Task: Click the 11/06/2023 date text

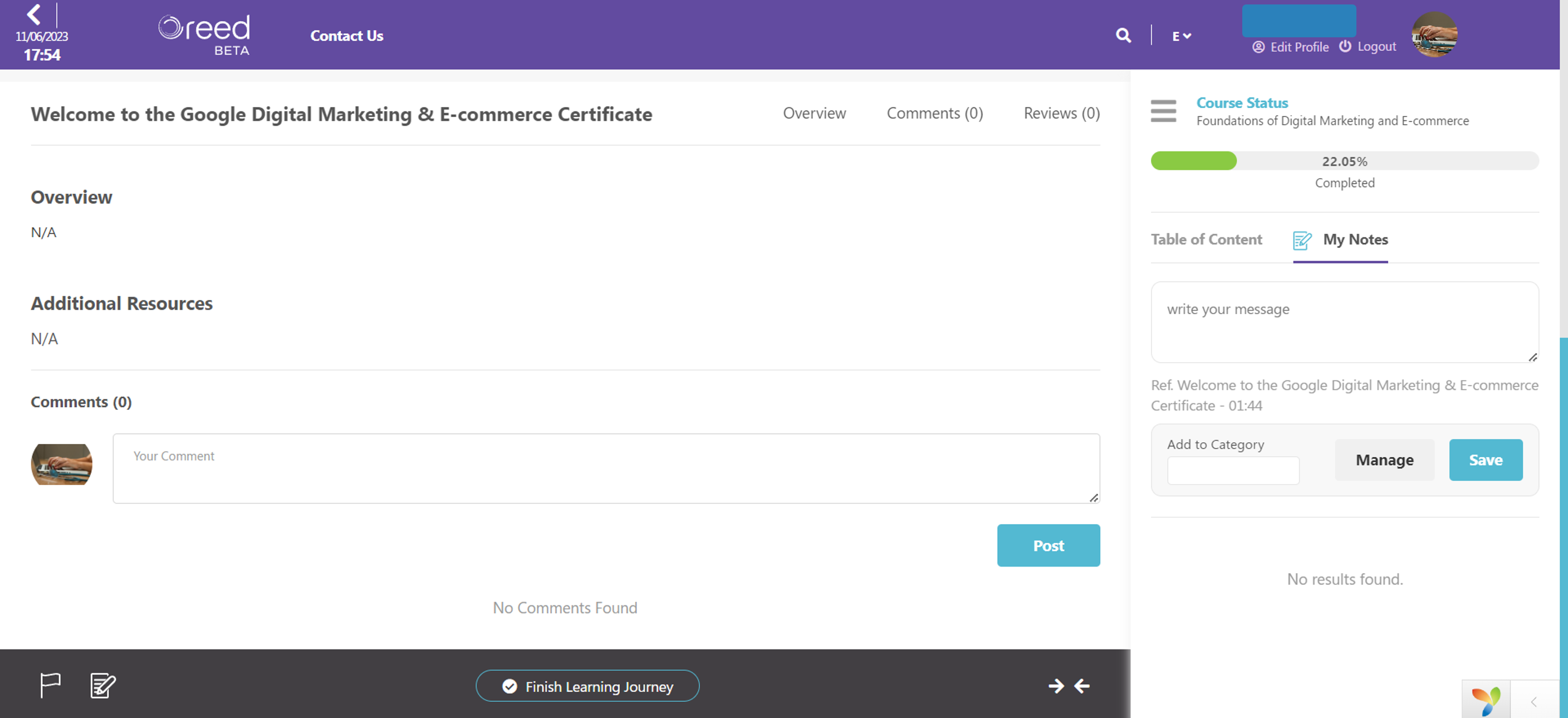Action: [x=41, y=37]
